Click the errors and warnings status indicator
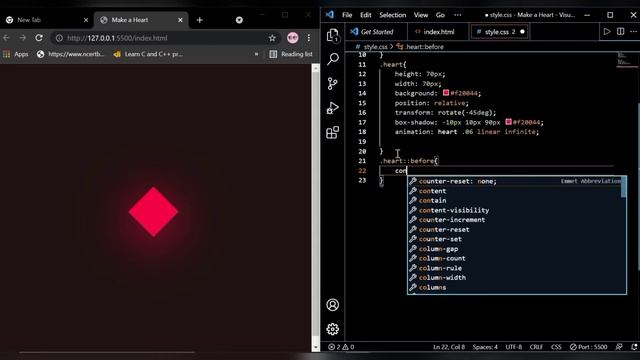 pyautogui.click(x=341, y=347)
